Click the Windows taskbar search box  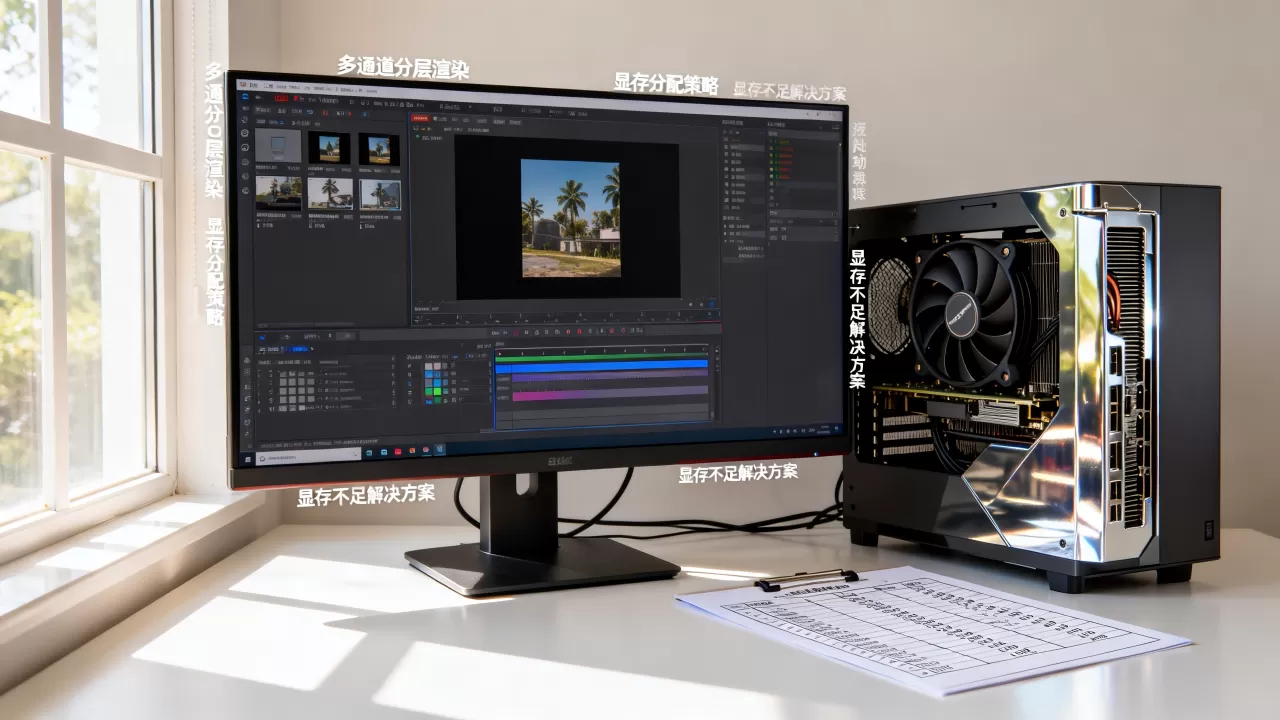click(309, 456)
